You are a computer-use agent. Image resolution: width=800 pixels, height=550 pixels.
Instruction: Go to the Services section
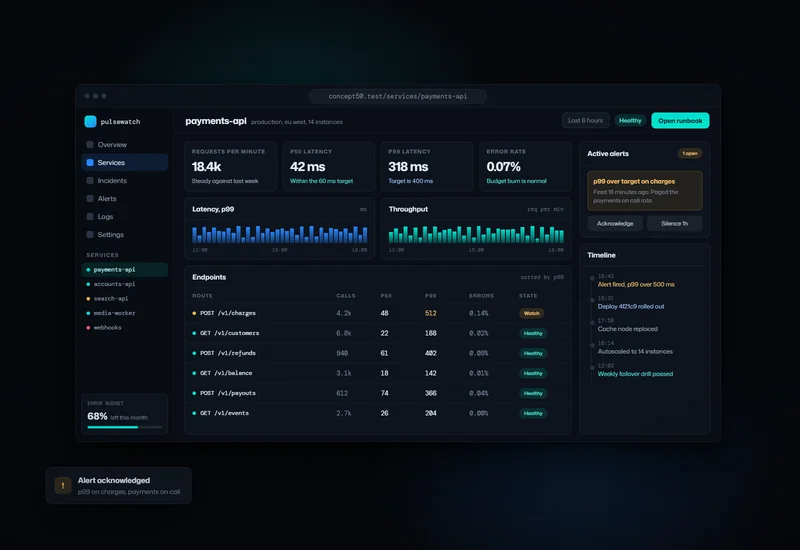(124, 162)
